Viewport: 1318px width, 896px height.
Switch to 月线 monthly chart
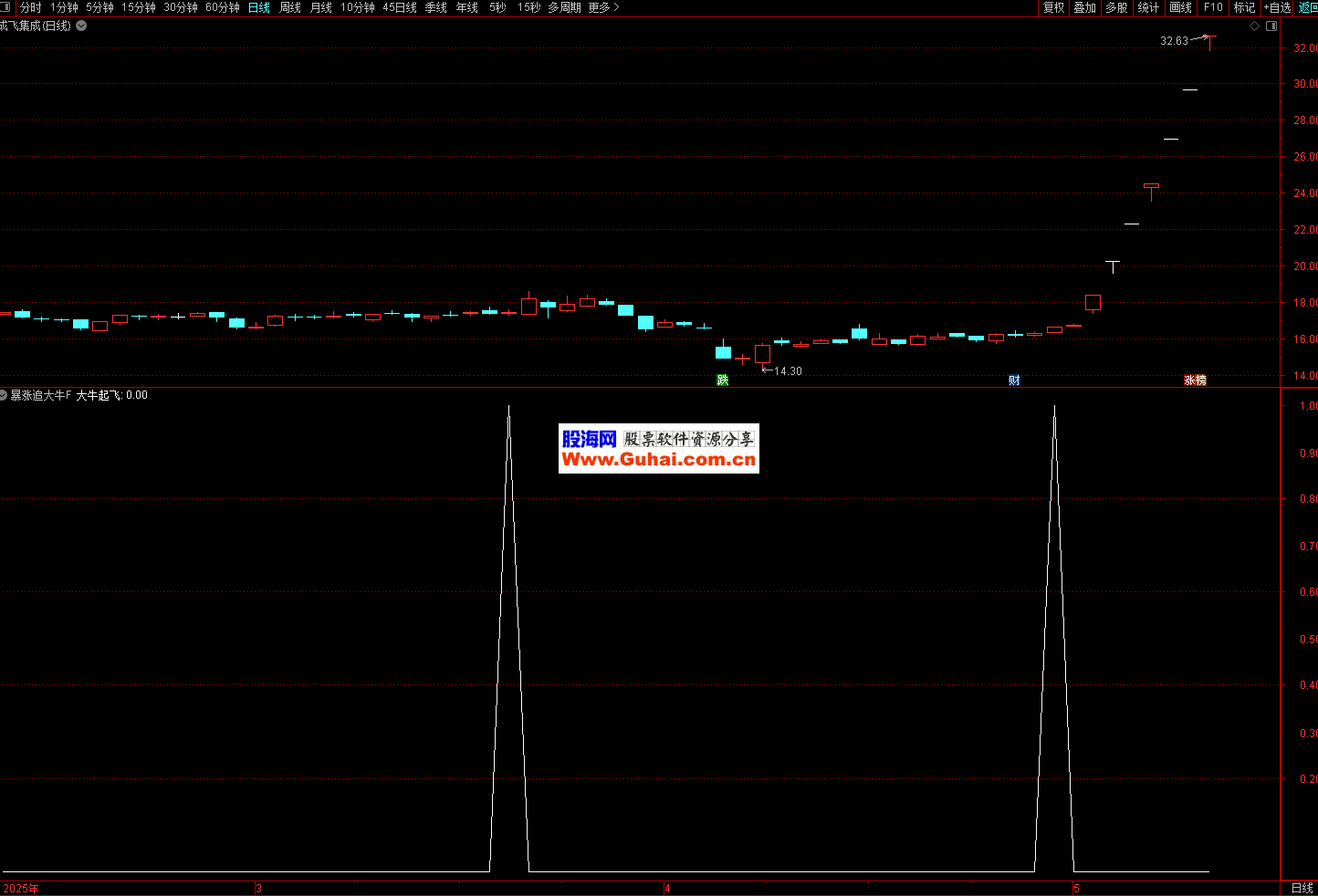[321, 7]
